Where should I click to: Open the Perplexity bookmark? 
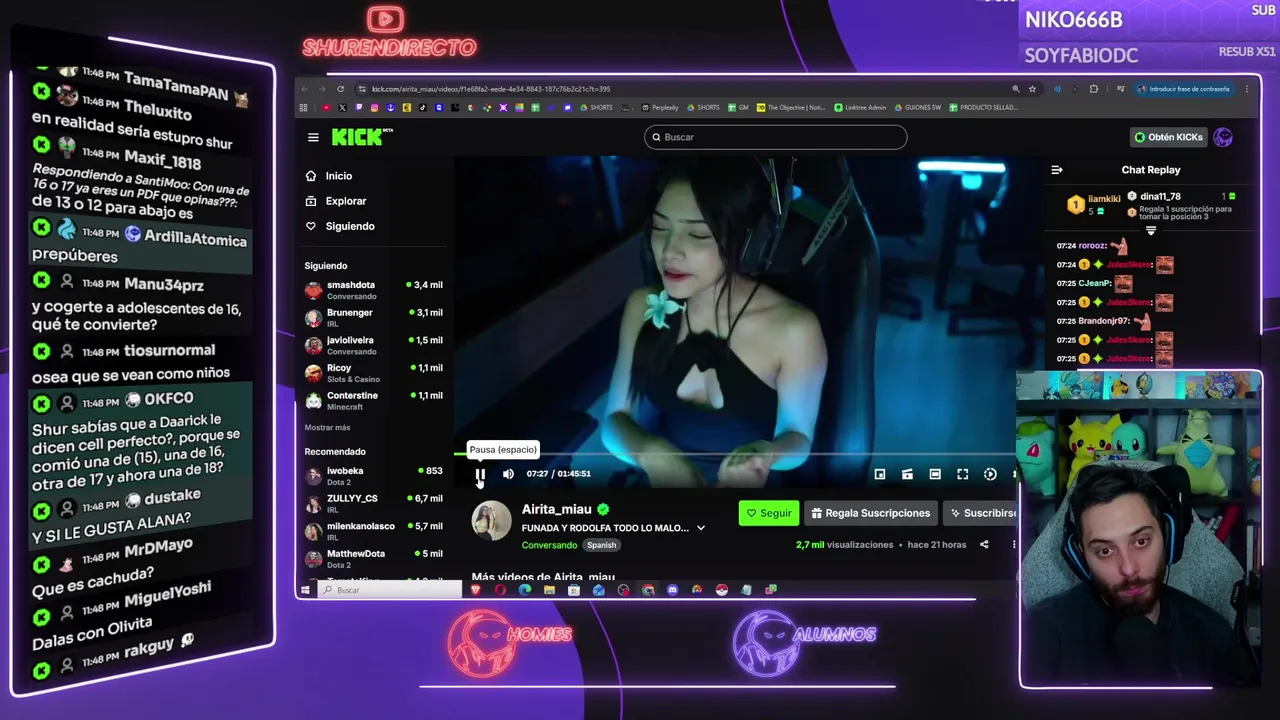click(660, 107)
